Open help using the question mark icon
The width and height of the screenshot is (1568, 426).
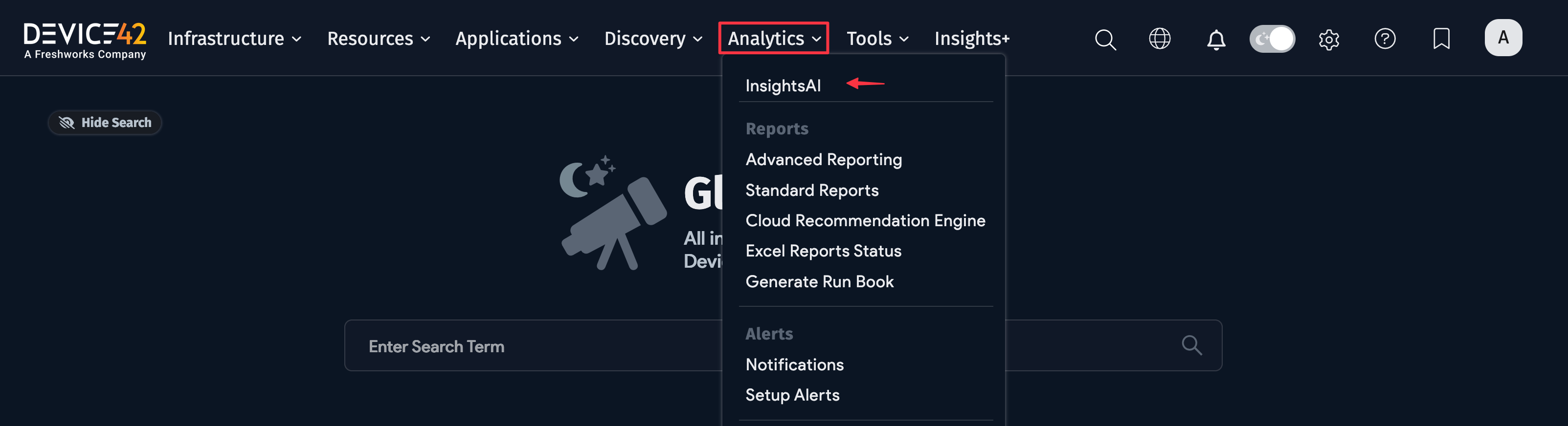pos(1385,38)
